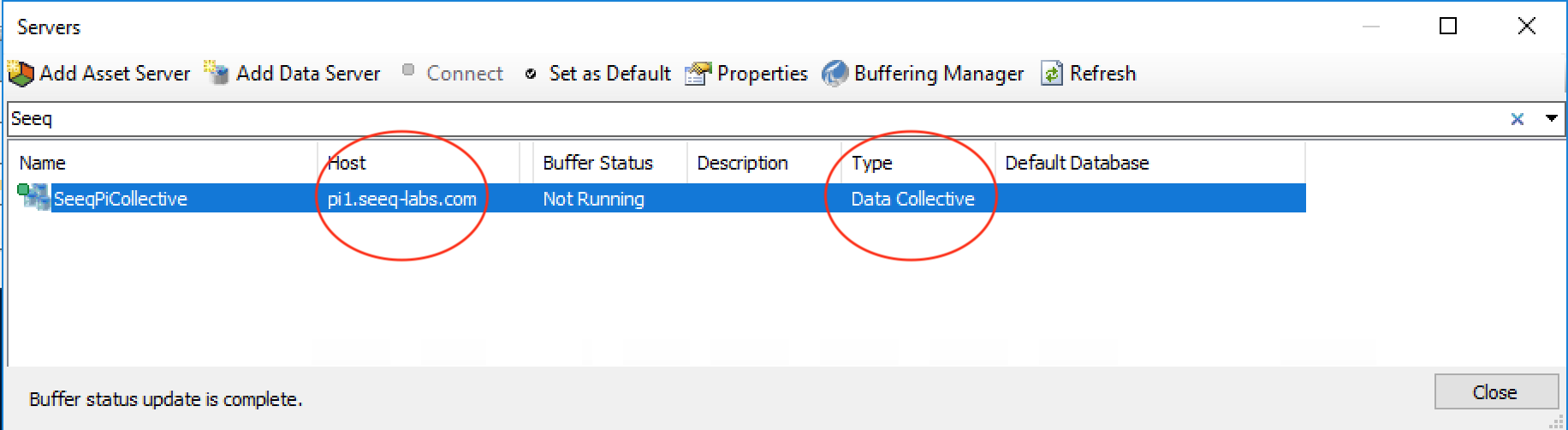
Task: Sort by the Name column header
Action: pos(43,163)
